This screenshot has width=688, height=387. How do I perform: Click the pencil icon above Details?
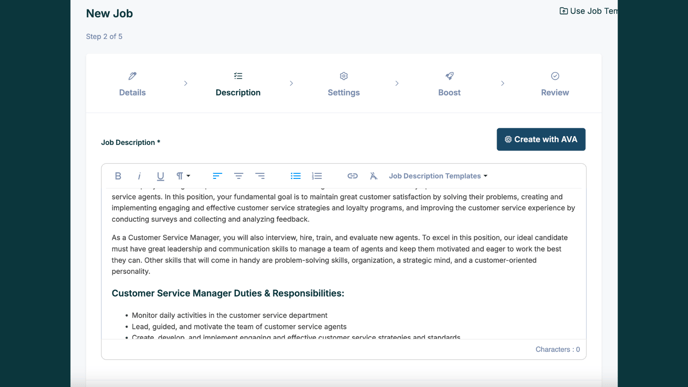[x=132, y=76]
